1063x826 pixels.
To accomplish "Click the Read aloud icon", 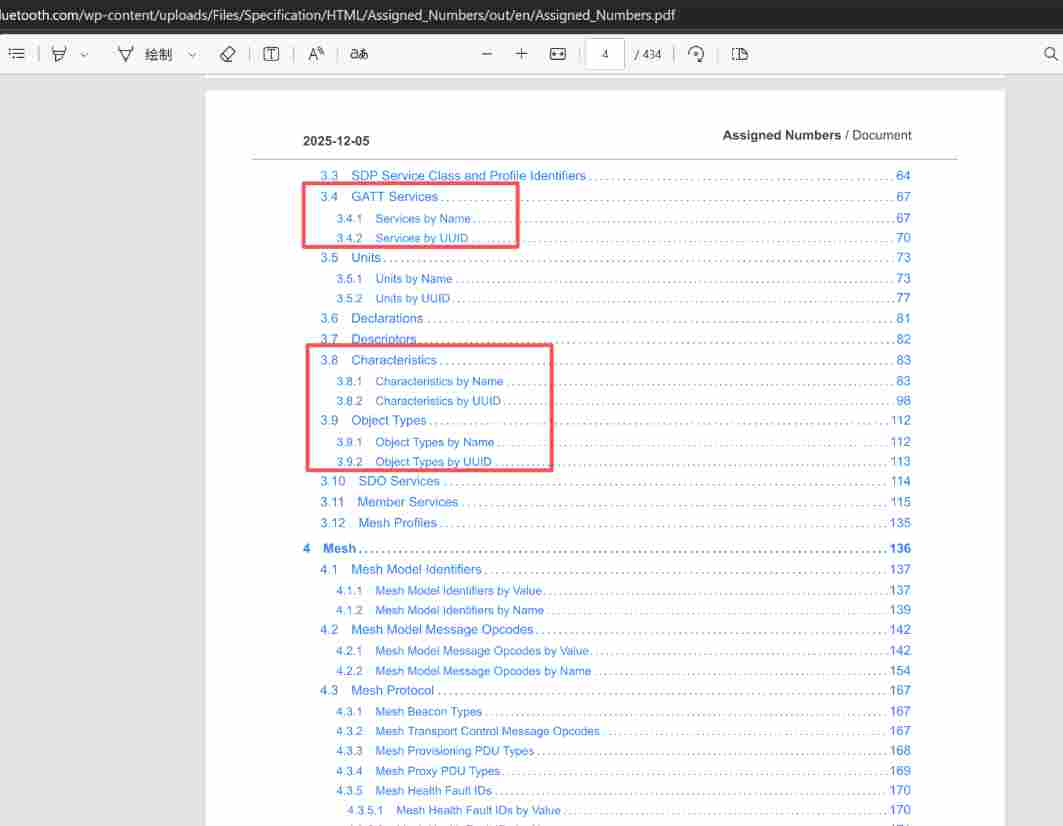I will [316, 54].
